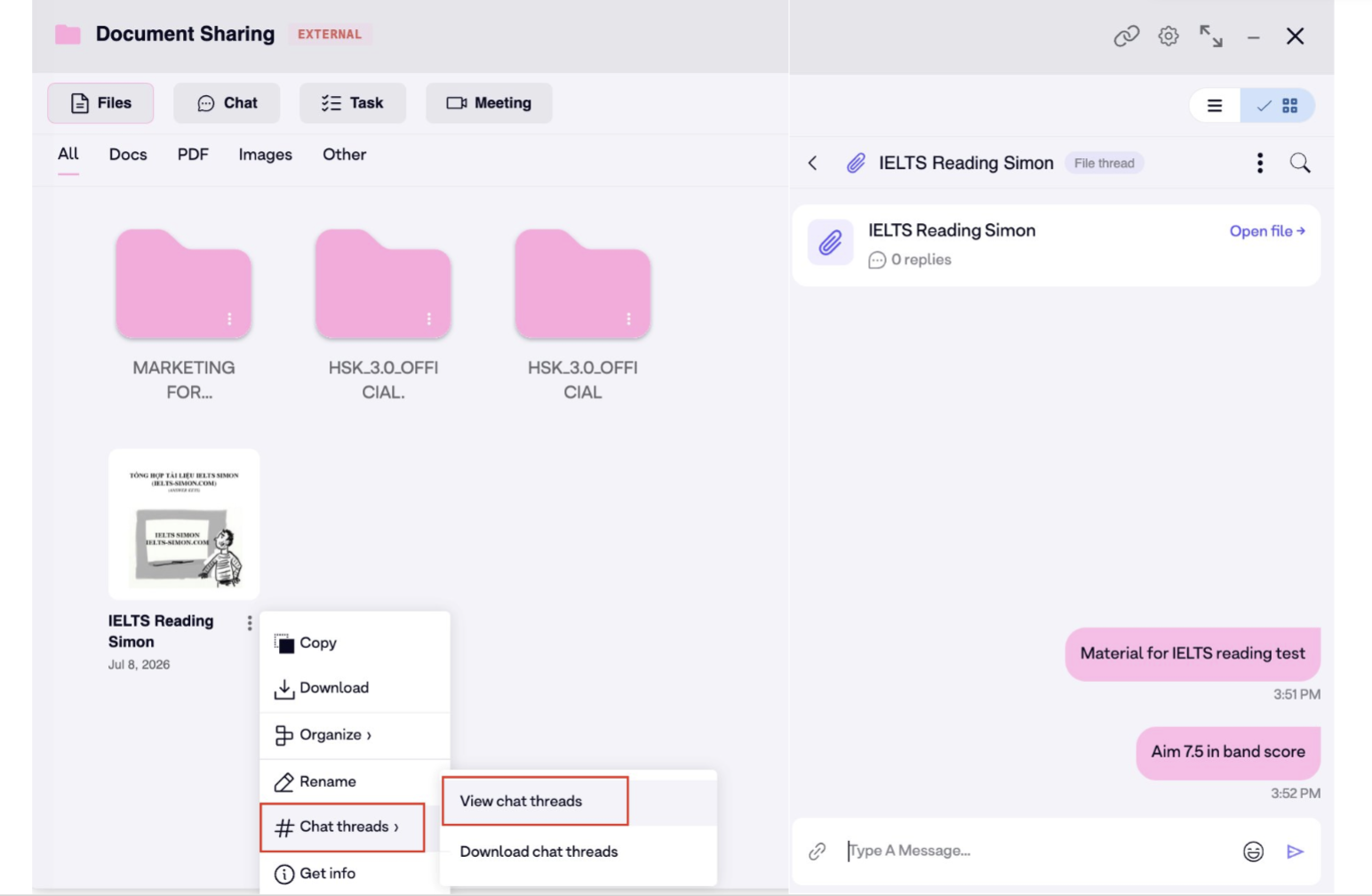Attach a file using the link icon
The height and width of the screenshot is (896, 1372).
click(818, 852)
